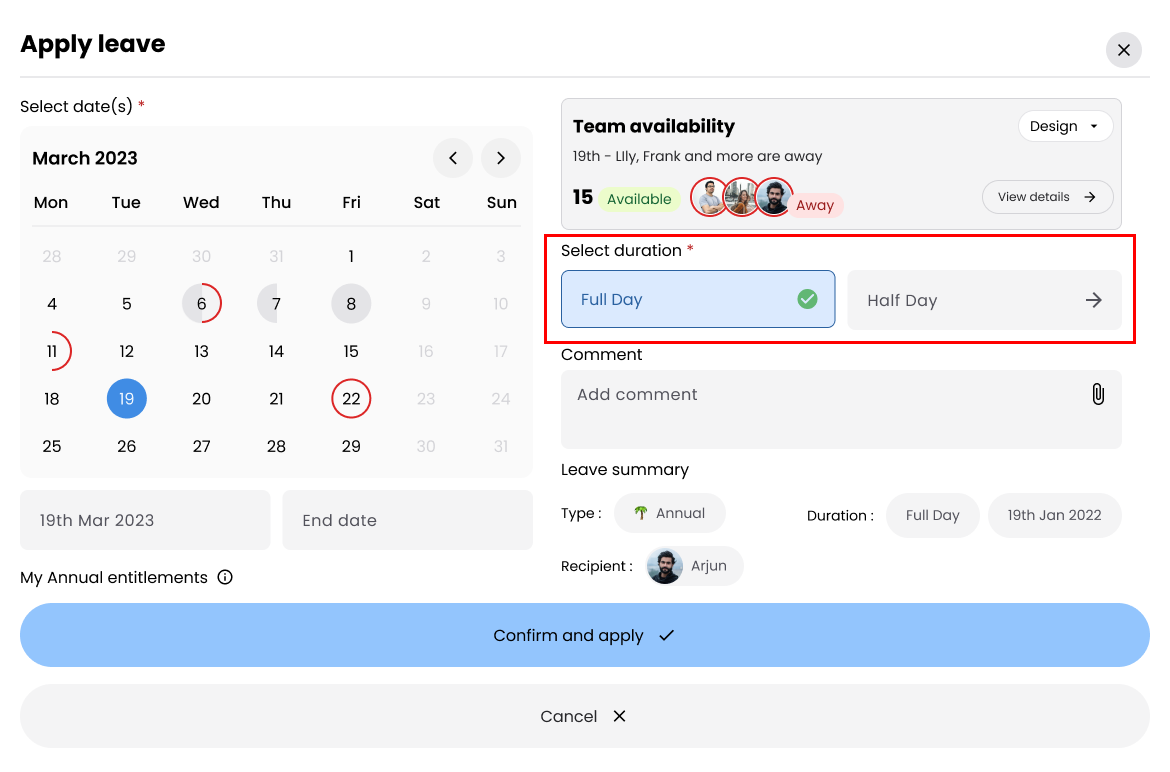Image resolution: width=1170 pixels, height=772 pixels.
Task: Click the first Away team member avatar
Action: tap(709, 197)
